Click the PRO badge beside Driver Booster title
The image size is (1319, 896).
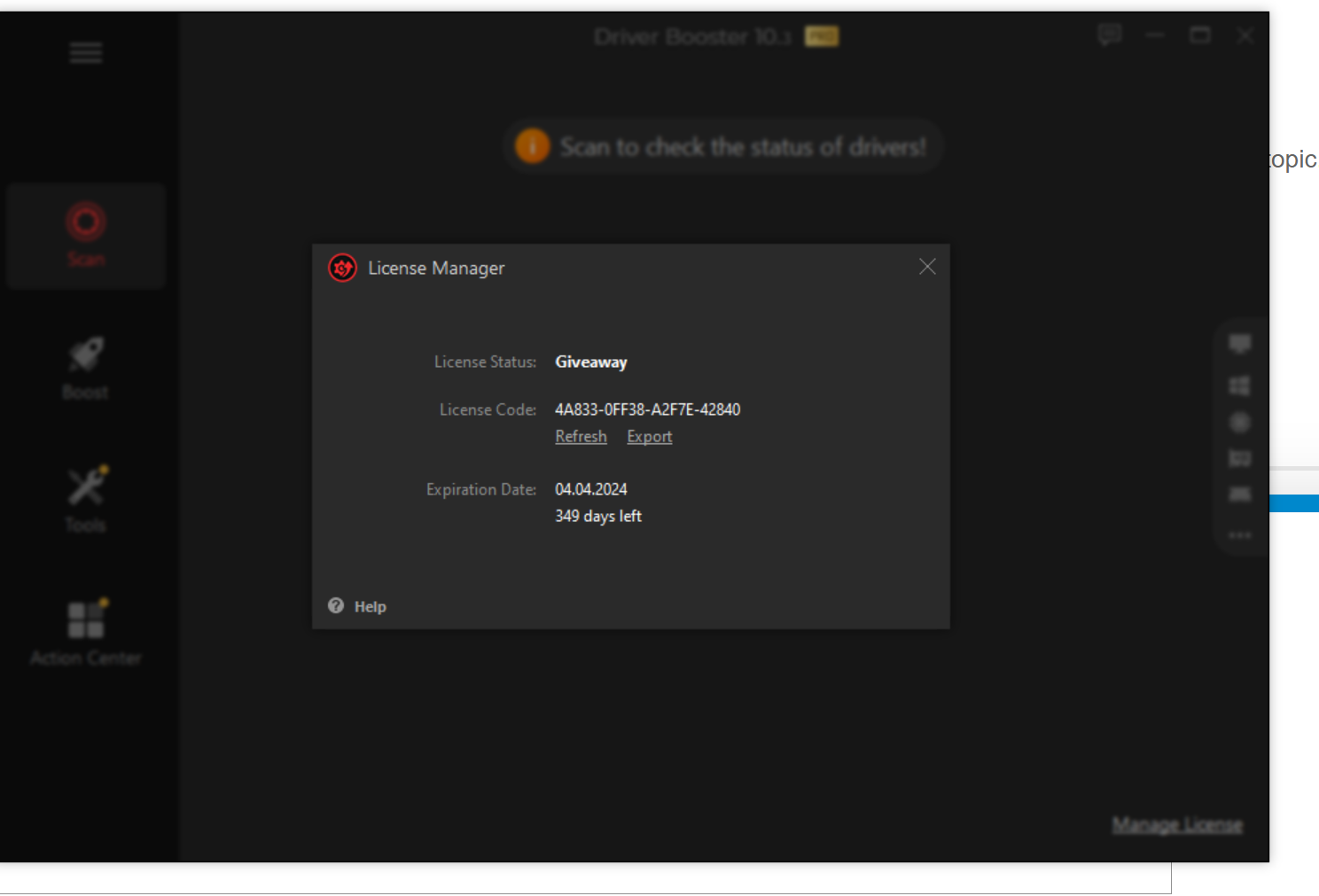point(822,36)
